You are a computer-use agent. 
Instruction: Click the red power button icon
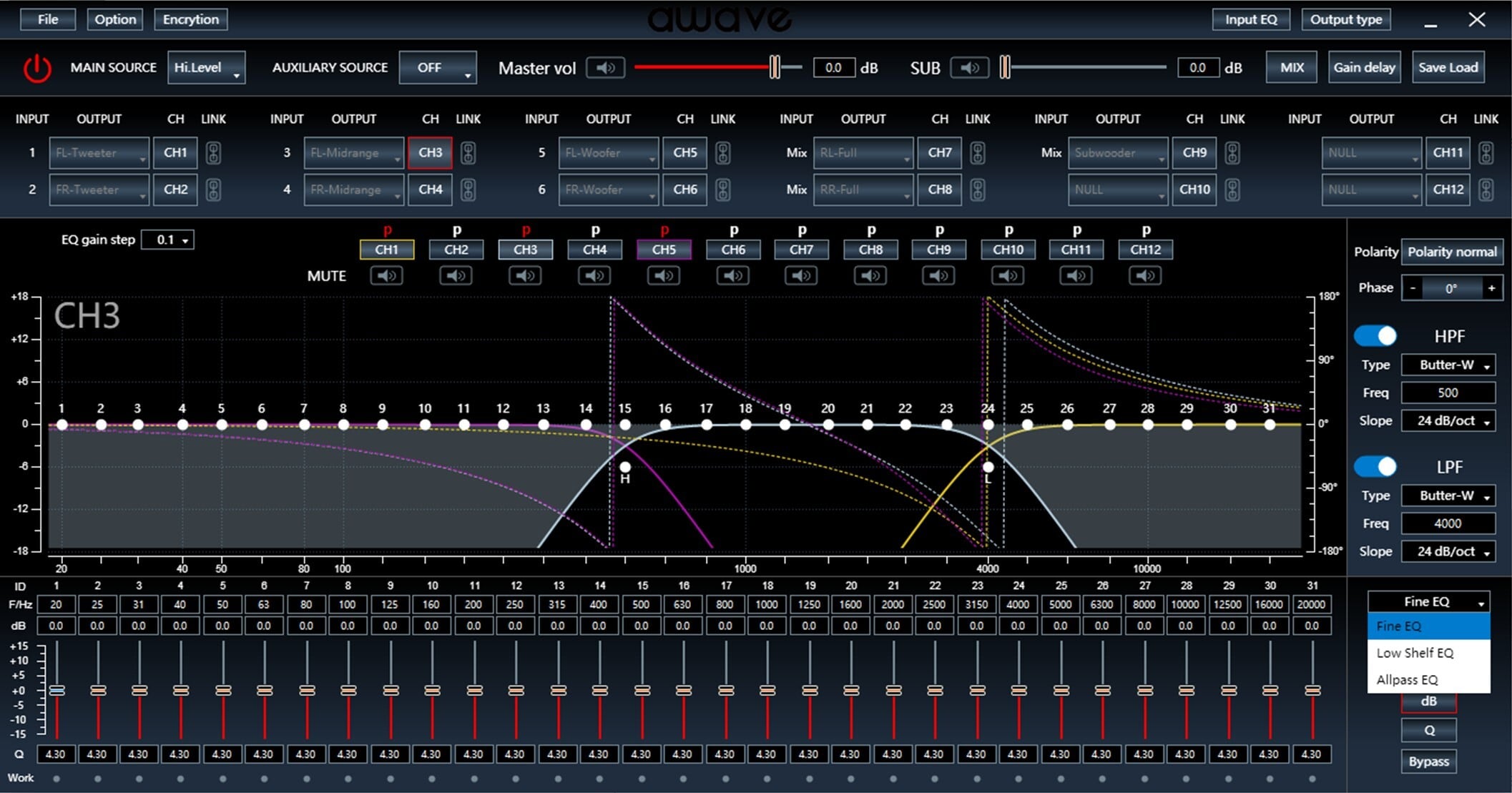(37, 69)
